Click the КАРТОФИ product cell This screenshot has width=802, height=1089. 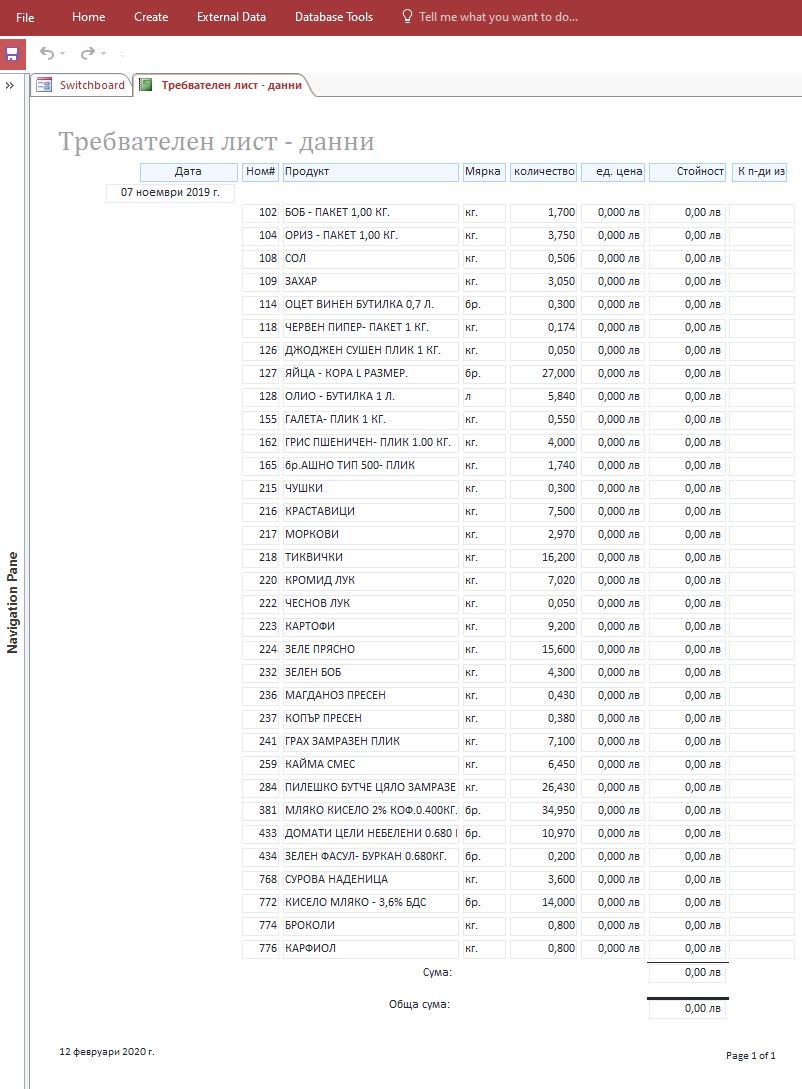(371, 626)
